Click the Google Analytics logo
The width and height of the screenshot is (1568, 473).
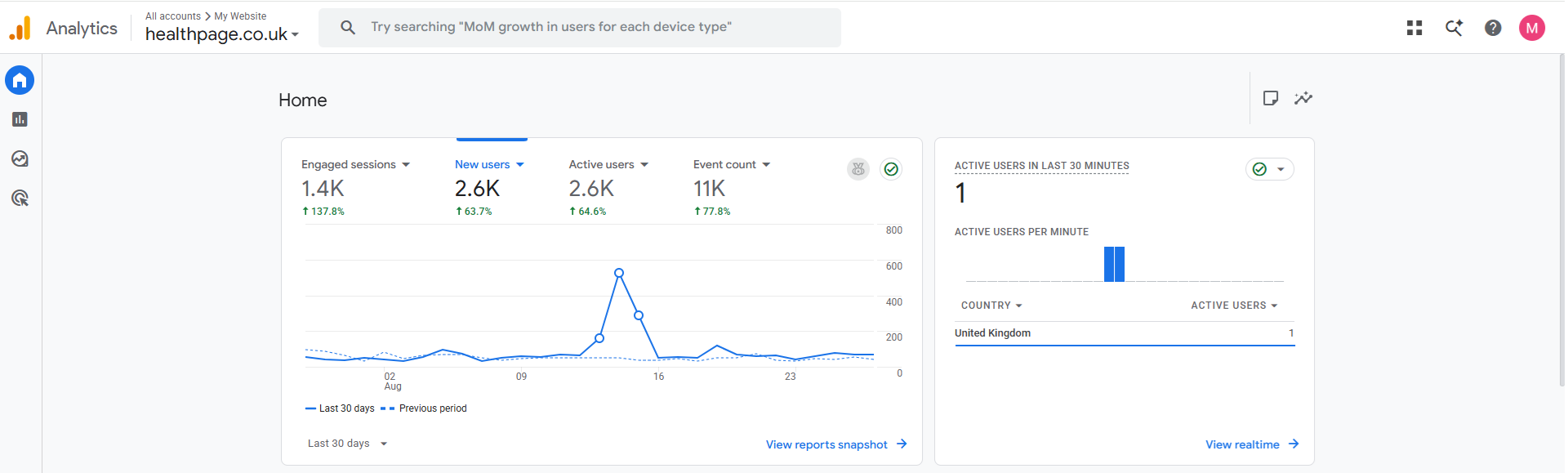point(20,28)
